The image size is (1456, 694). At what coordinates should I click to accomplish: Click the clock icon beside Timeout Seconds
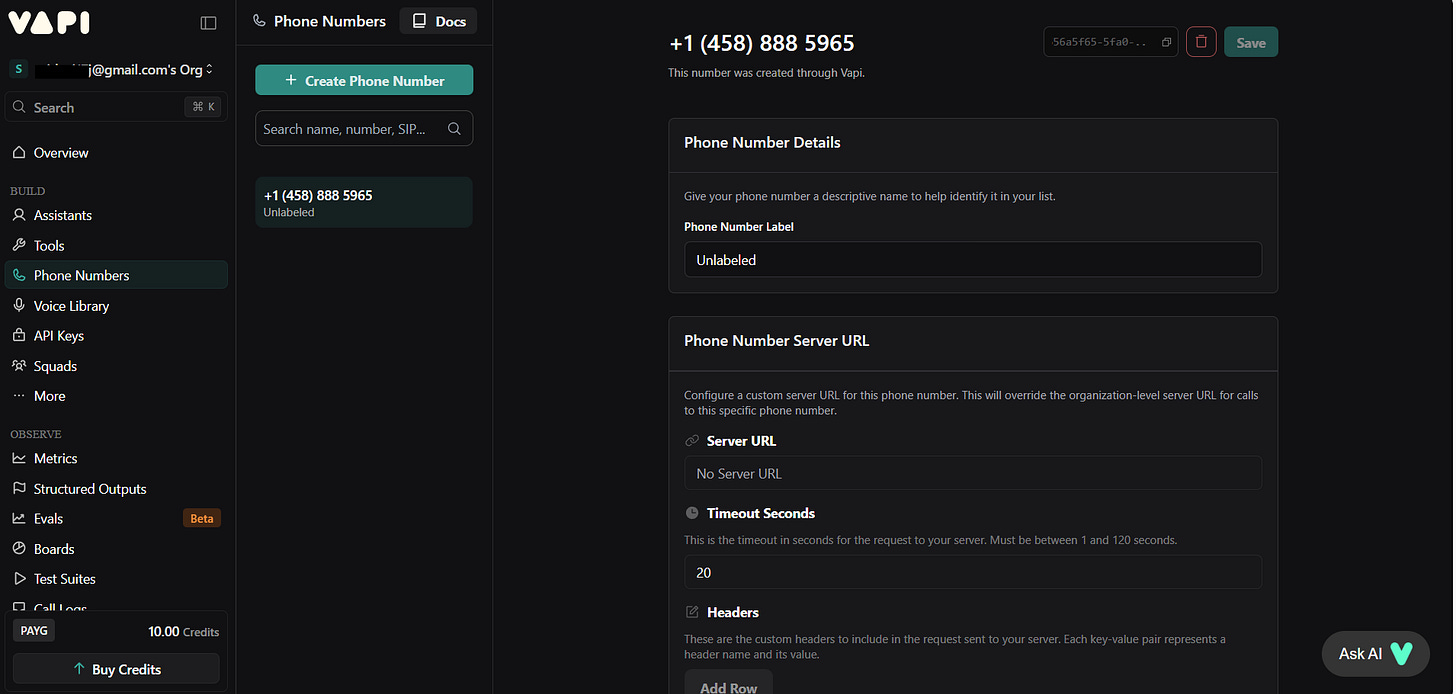[692, 513]
